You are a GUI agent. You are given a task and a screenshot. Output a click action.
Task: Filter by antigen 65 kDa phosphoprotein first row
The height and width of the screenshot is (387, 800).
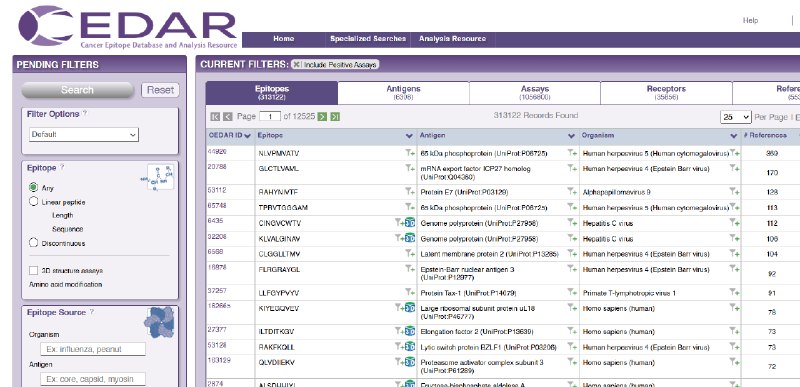(x=572, y=152)
